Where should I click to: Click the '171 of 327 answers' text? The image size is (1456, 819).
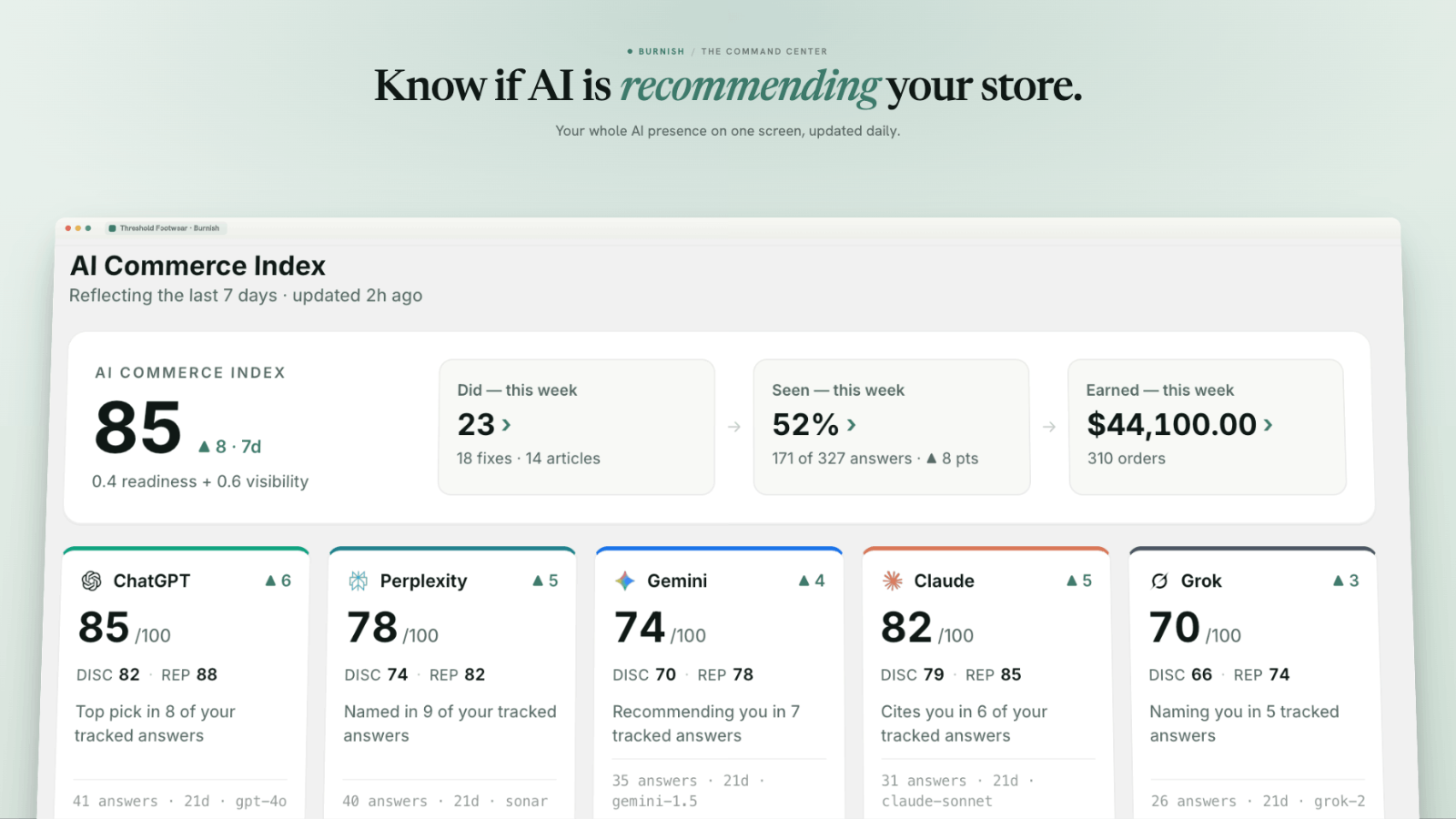842,459
